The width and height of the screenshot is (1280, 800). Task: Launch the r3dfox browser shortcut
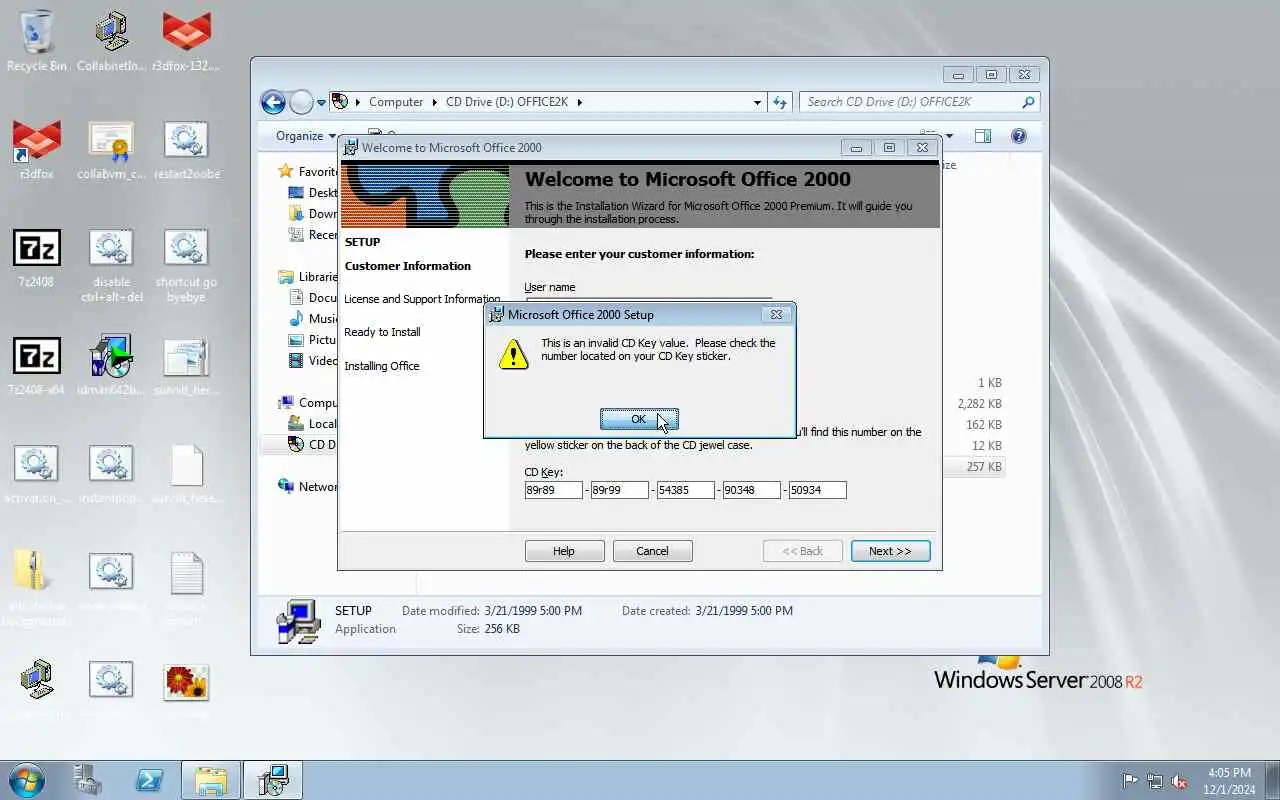point(36,150)
